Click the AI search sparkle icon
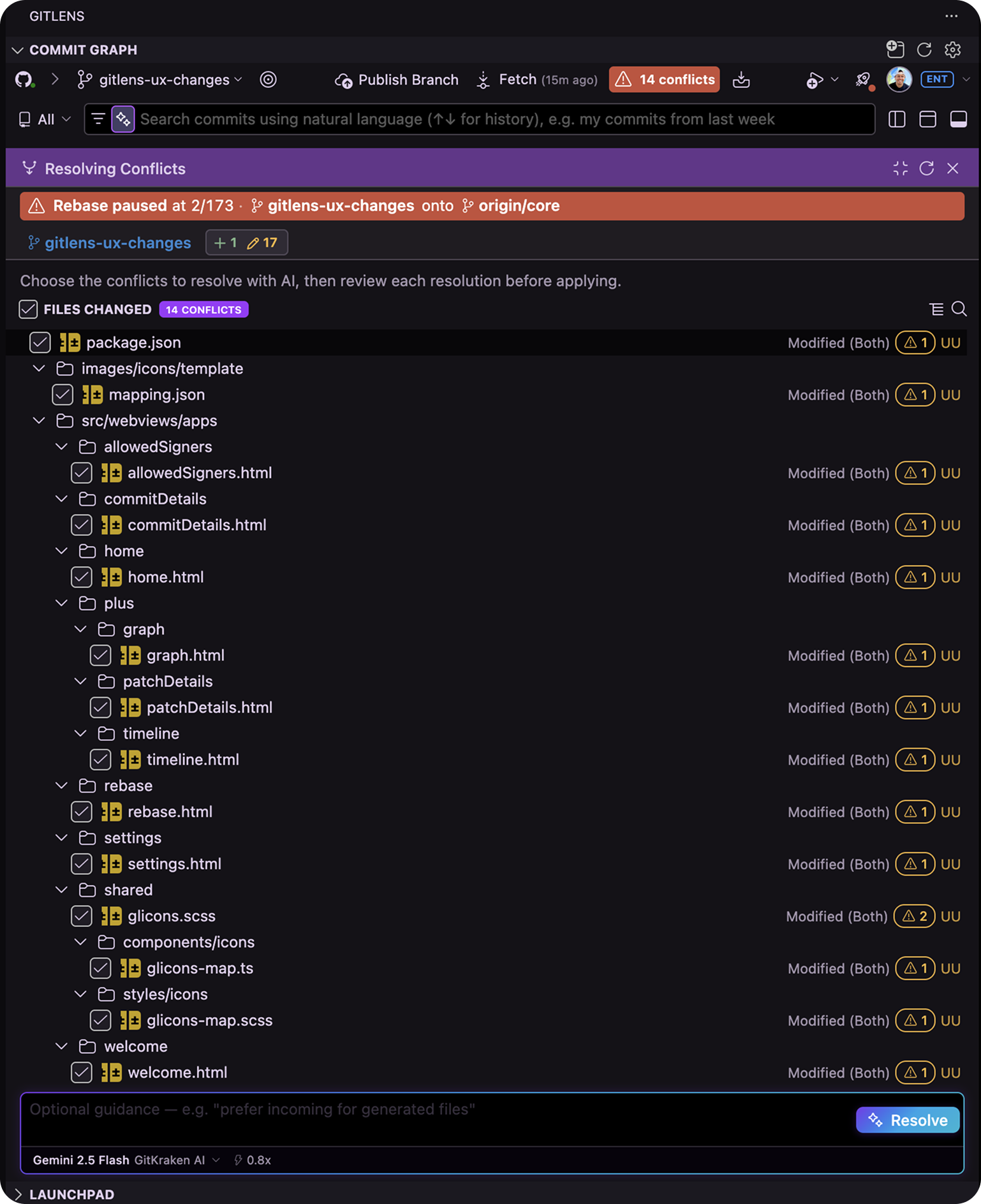The image size is (981, 1204). pyautogui.click(x=123, y=119)
